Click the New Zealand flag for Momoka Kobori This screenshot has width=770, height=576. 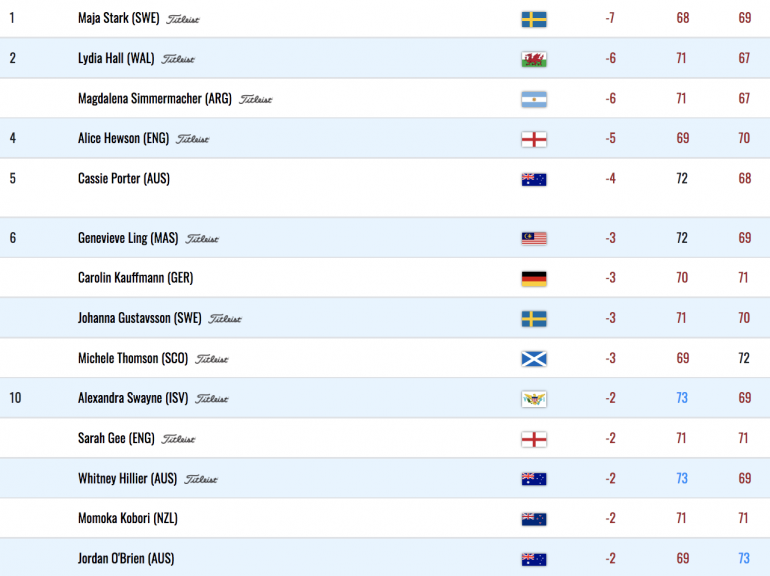pyautogui.click(x=534, y=519)
